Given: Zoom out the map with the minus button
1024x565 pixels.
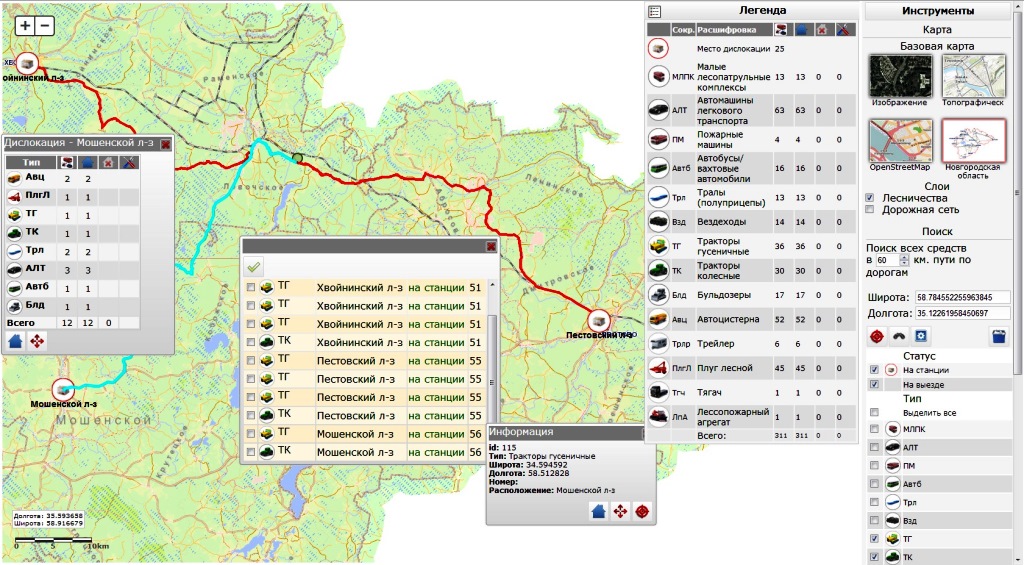Looking at the screenshot, I should click(44, 25).
